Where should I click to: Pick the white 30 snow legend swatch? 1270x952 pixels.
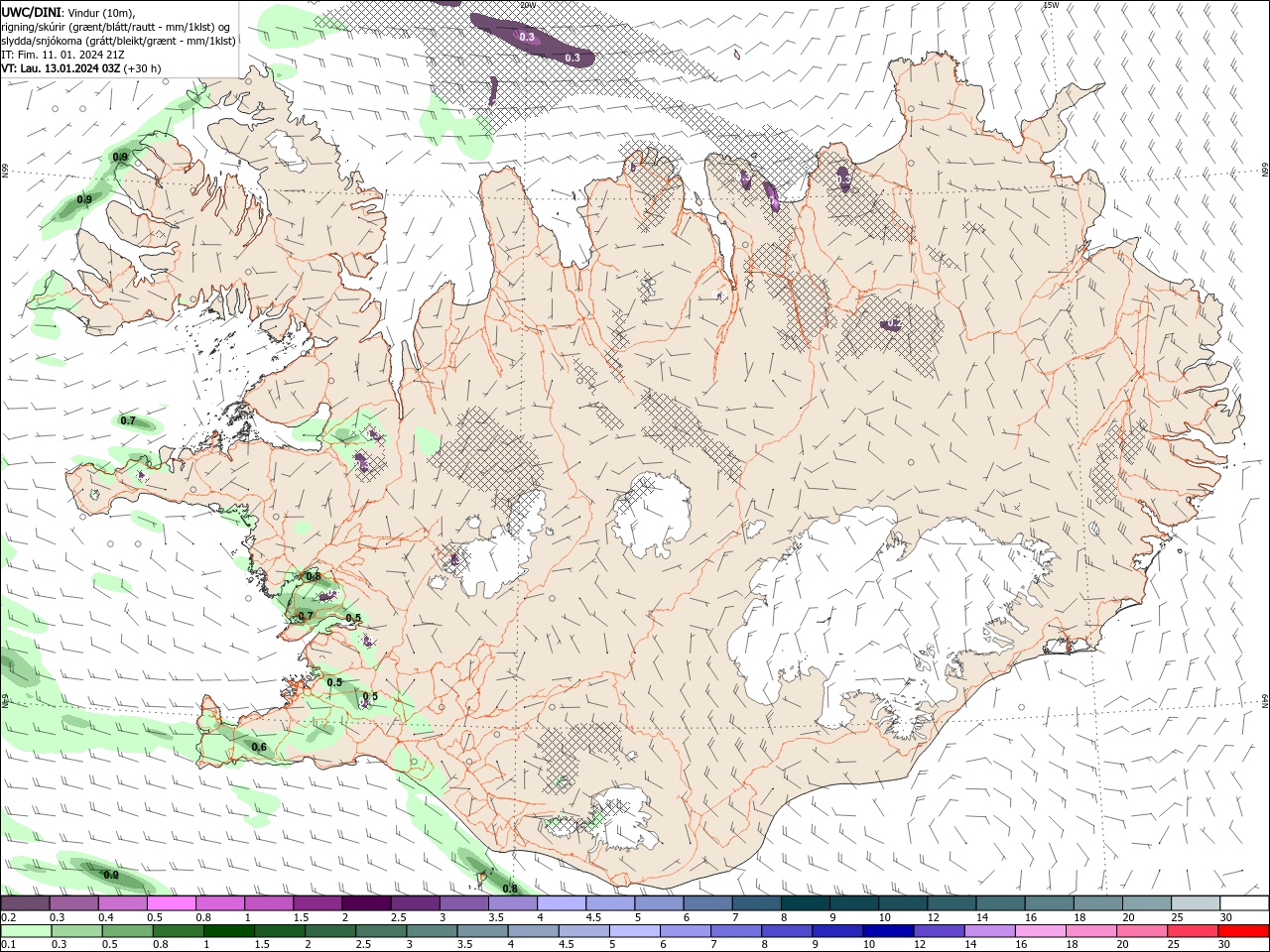pos(1244,903)
